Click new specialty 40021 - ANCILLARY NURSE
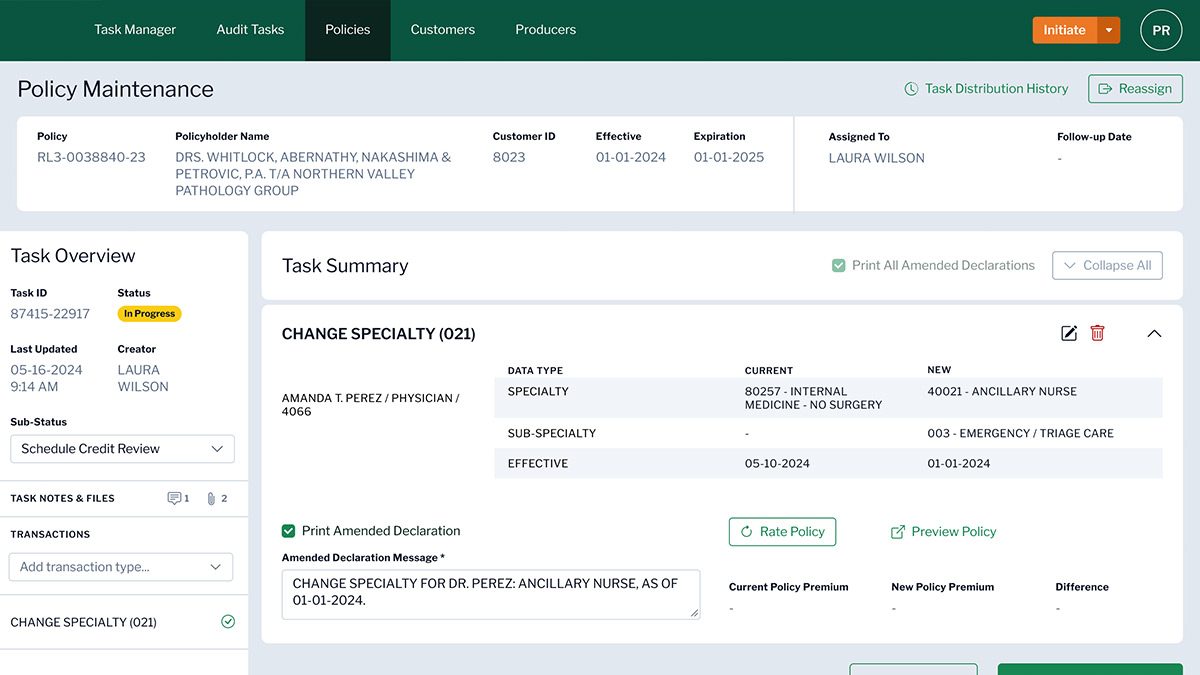Screen dimensions: 1200x675 1002,392
